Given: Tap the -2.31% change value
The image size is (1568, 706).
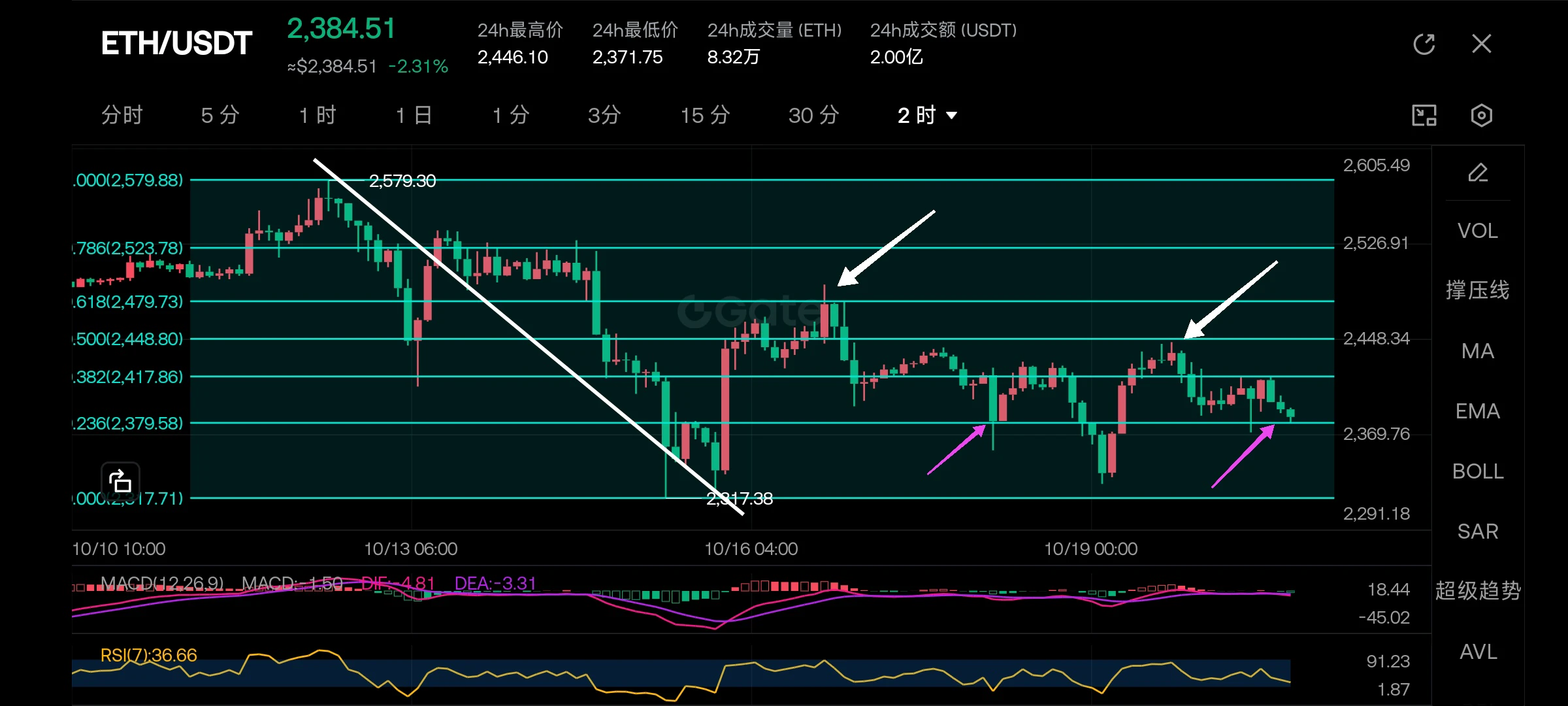Looking at the screenshot, I should pos(418,67).
